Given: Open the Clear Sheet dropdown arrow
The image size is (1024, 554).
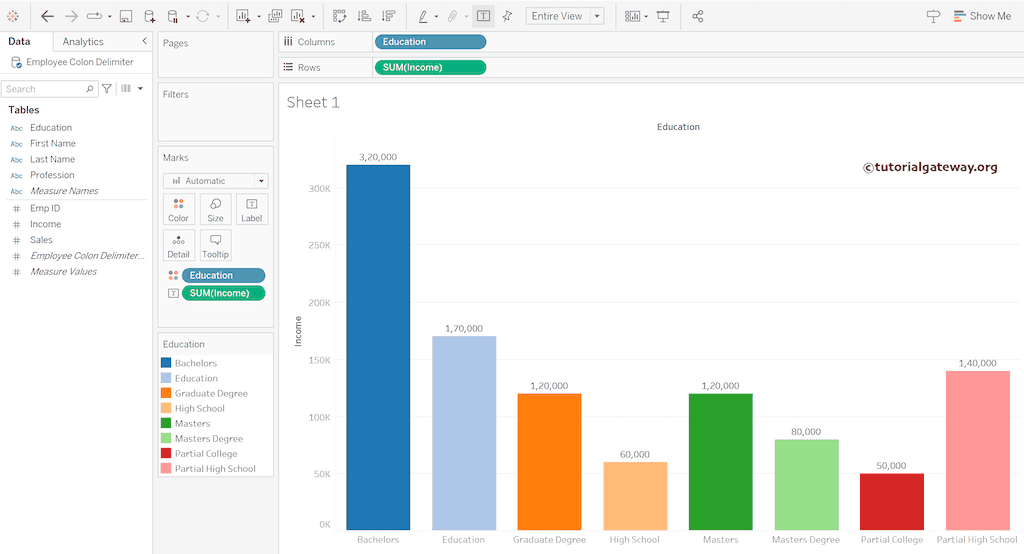Looking at the screenshot, I should (x=313, y=16).
